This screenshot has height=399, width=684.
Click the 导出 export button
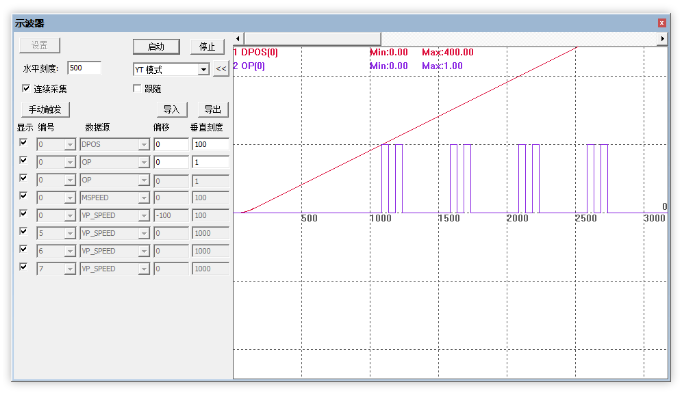click(213, 109)
